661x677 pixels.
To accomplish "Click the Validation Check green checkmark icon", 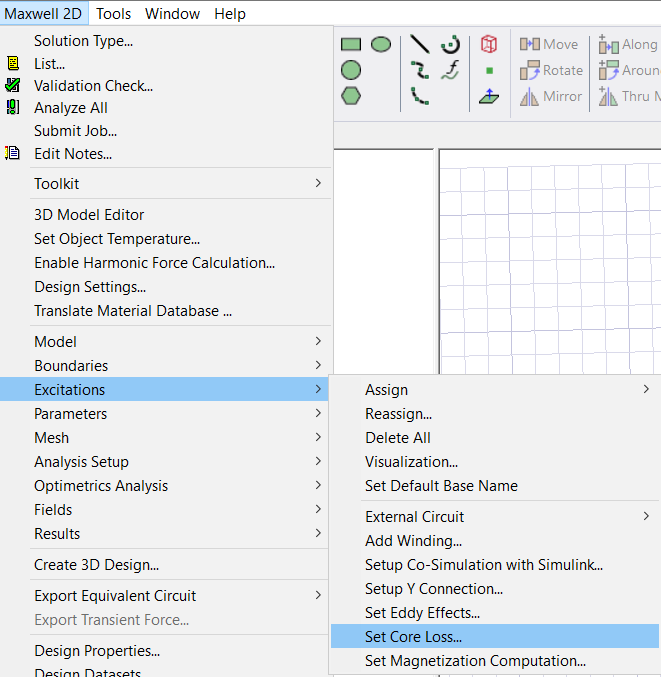I will coord(13,86).
